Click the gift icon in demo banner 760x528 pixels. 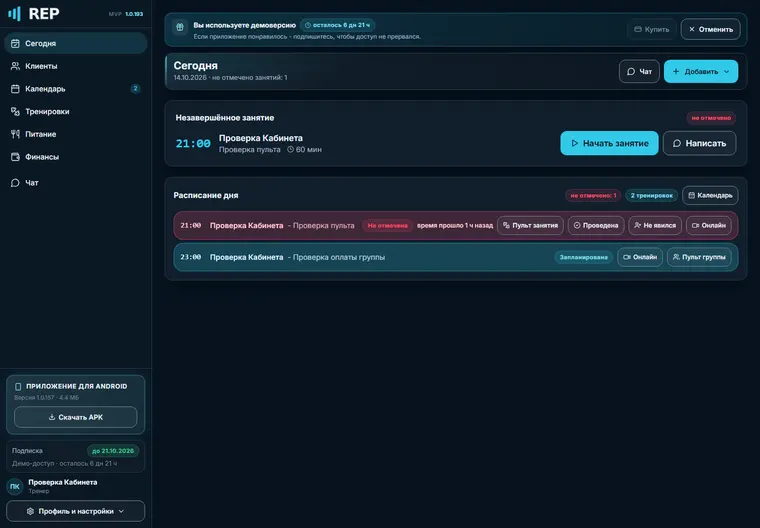click(x=180, y=27)
